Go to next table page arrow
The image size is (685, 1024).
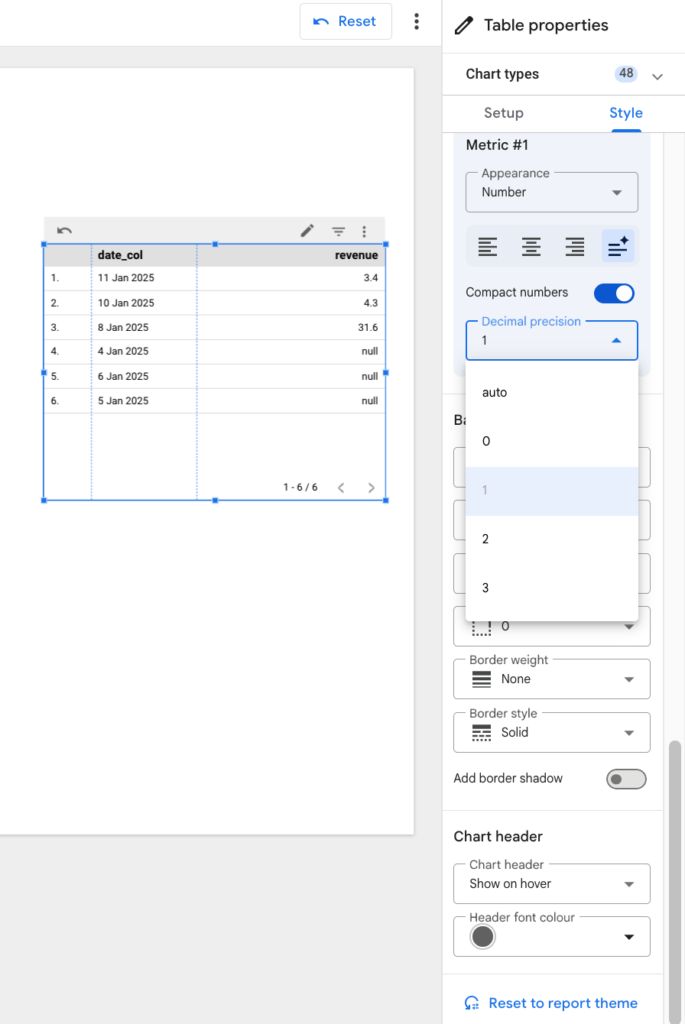click(371, 488)
